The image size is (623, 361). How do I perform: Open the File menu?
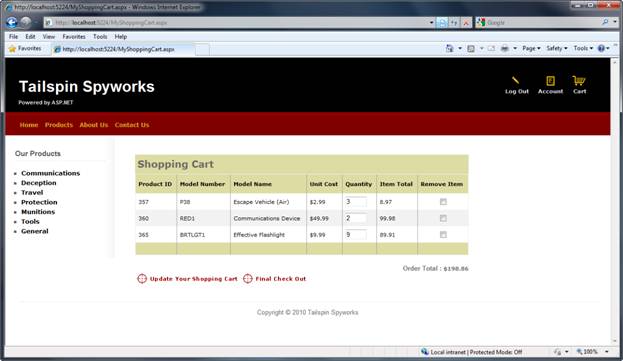pos(13,37)
